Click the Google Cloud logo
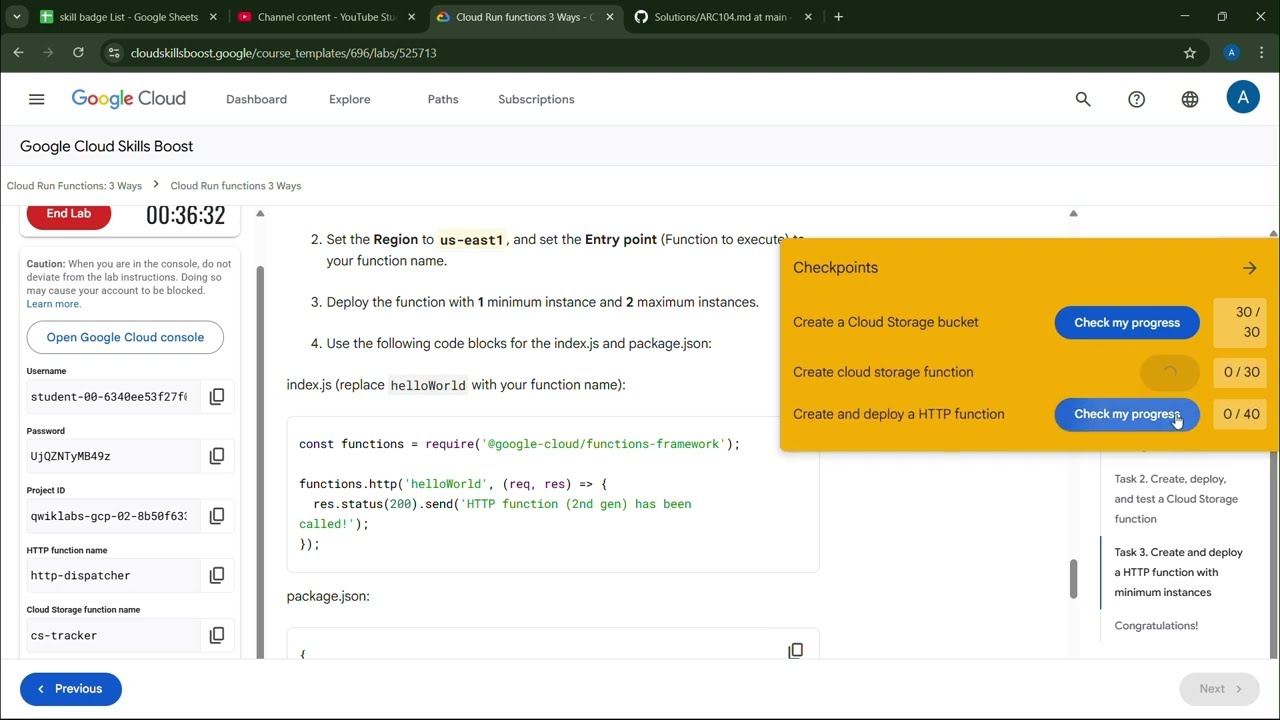The height and width of the screenshot is (720, 1280). pos(128,99)
